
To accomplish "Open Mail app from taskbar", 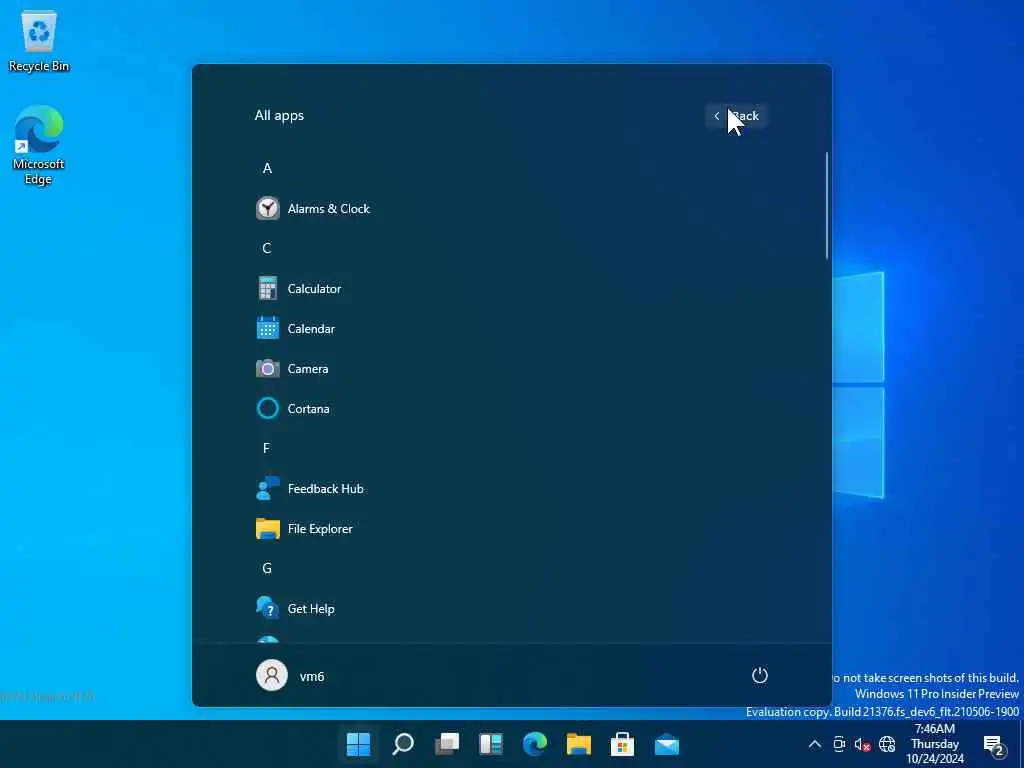I will 667,744.
